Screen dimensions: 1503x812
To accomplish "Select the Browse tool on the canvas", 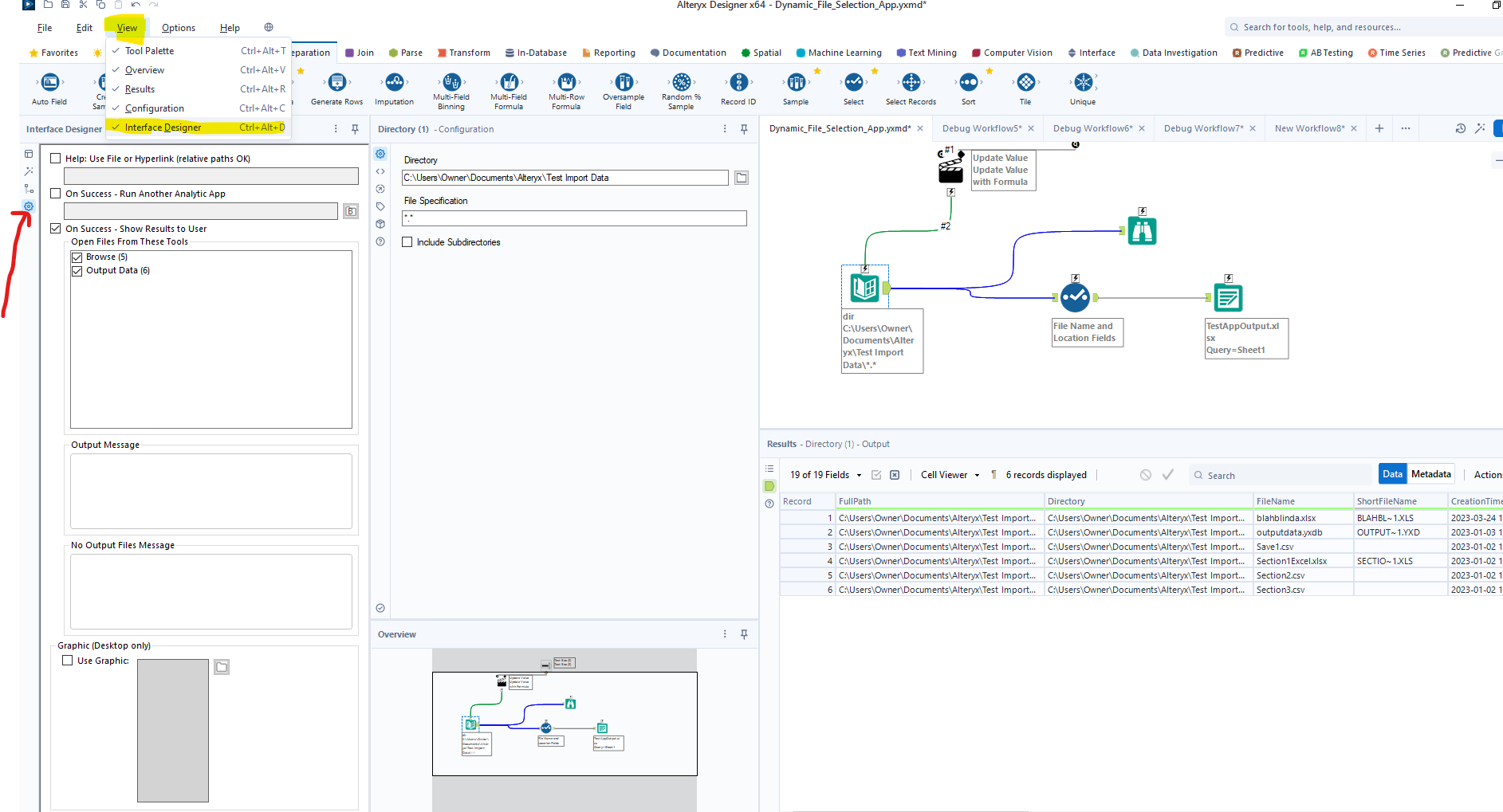I will (x=1142, y=229).
